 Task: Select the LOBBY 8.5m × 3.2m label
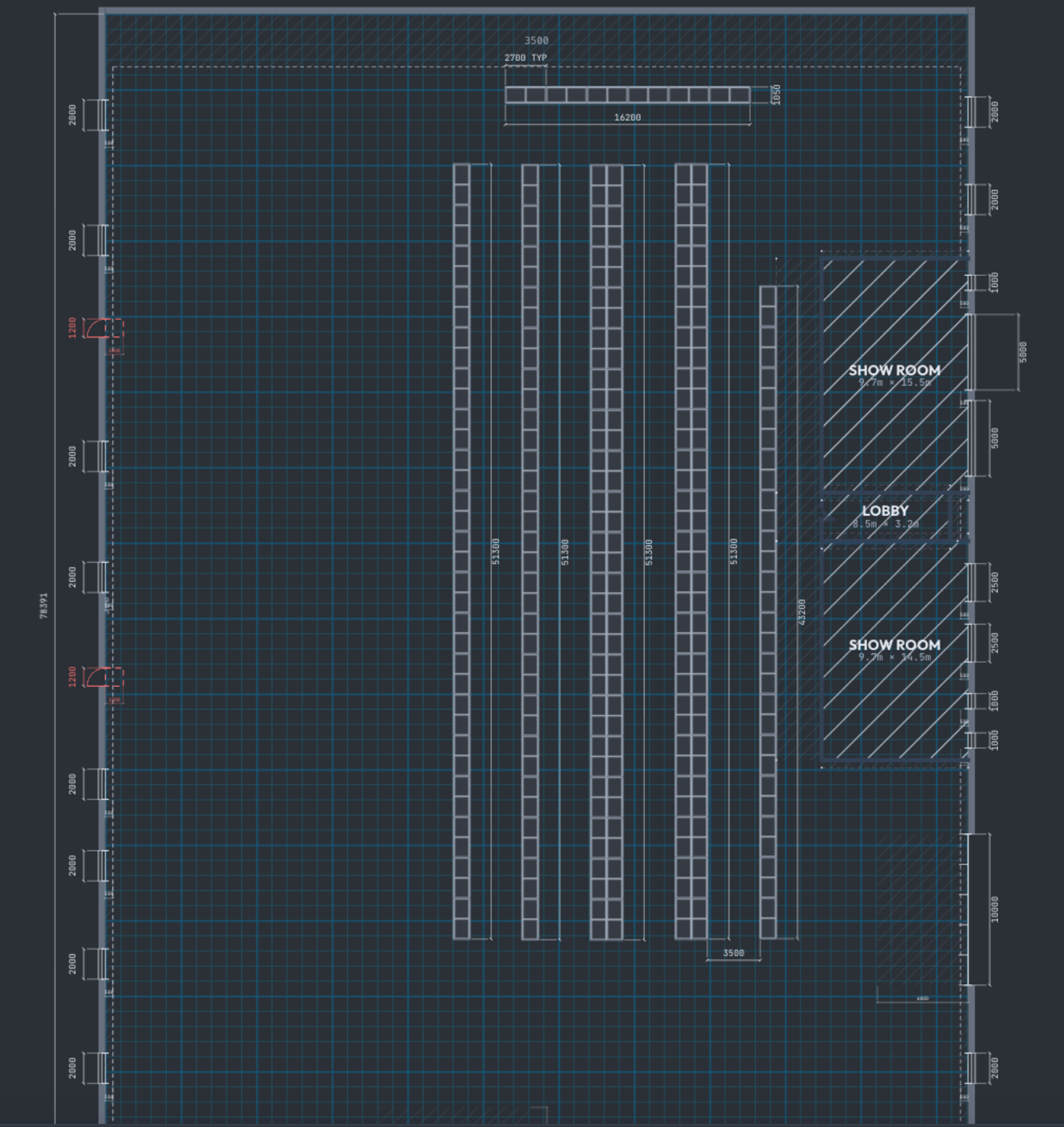coord(885,516)
